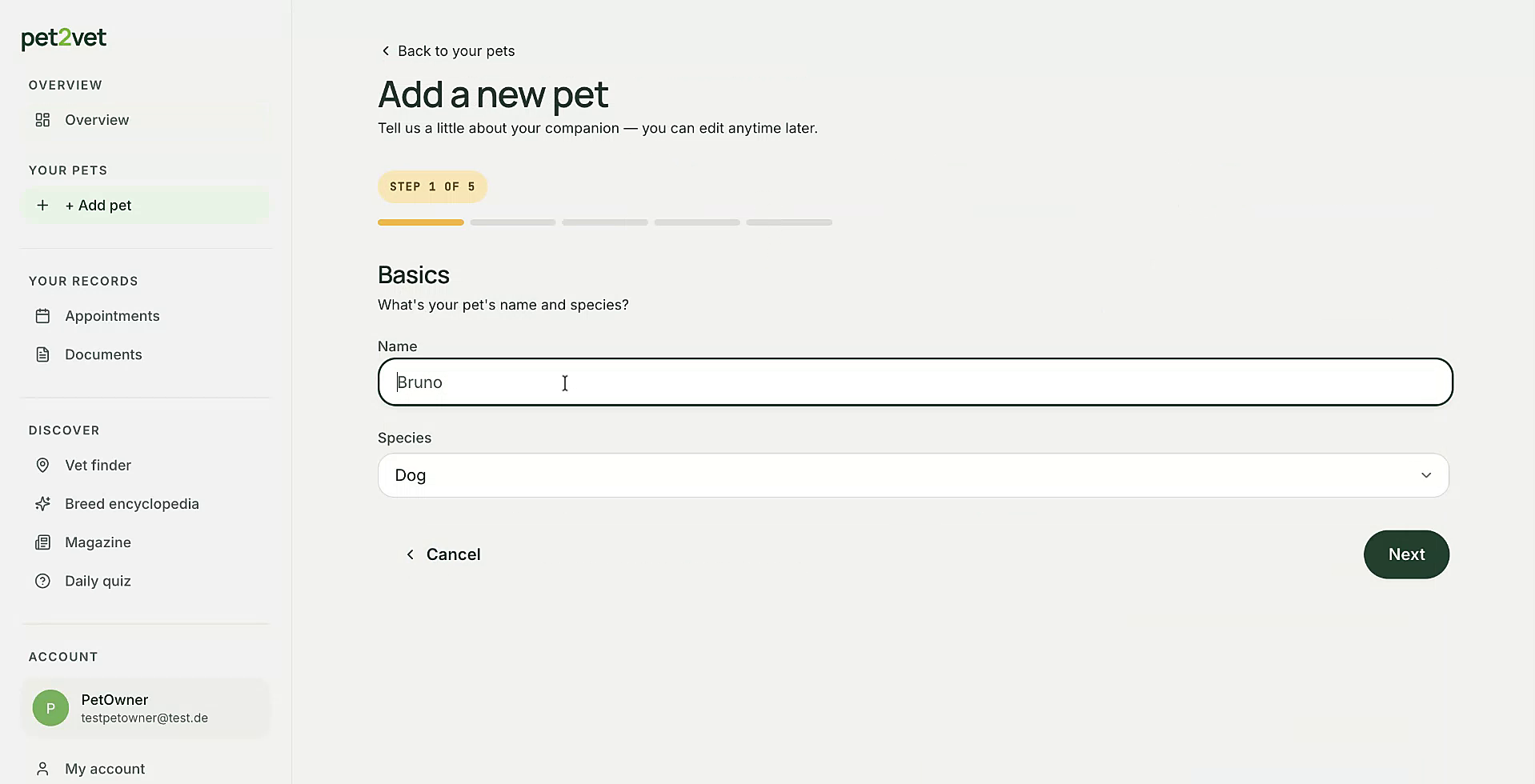Image resolution: width=1535 pixels, height=784 pixels.
Task: Click the third progress step bar
Action: [x=605, y=222]
